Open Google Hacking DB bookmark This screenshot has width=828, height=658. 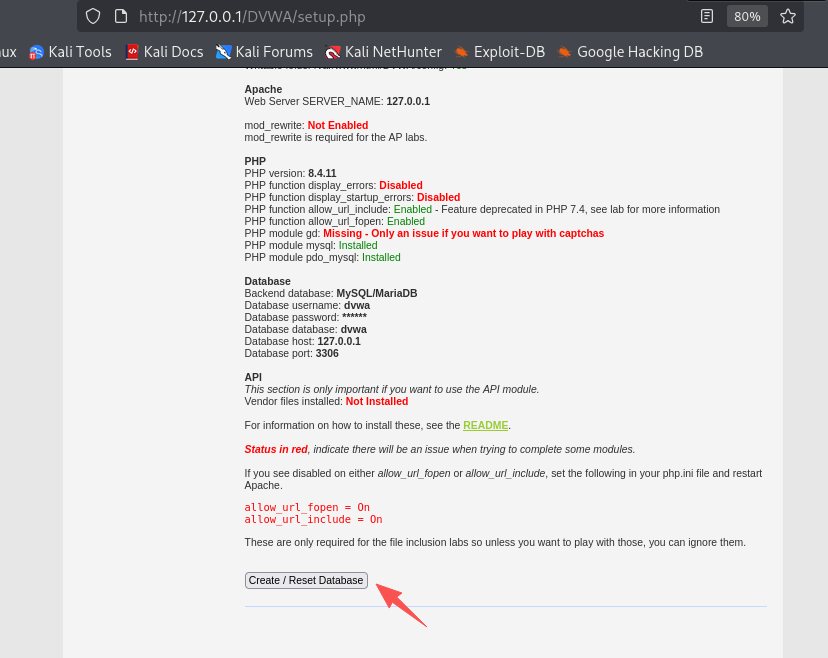coord(631,52)
